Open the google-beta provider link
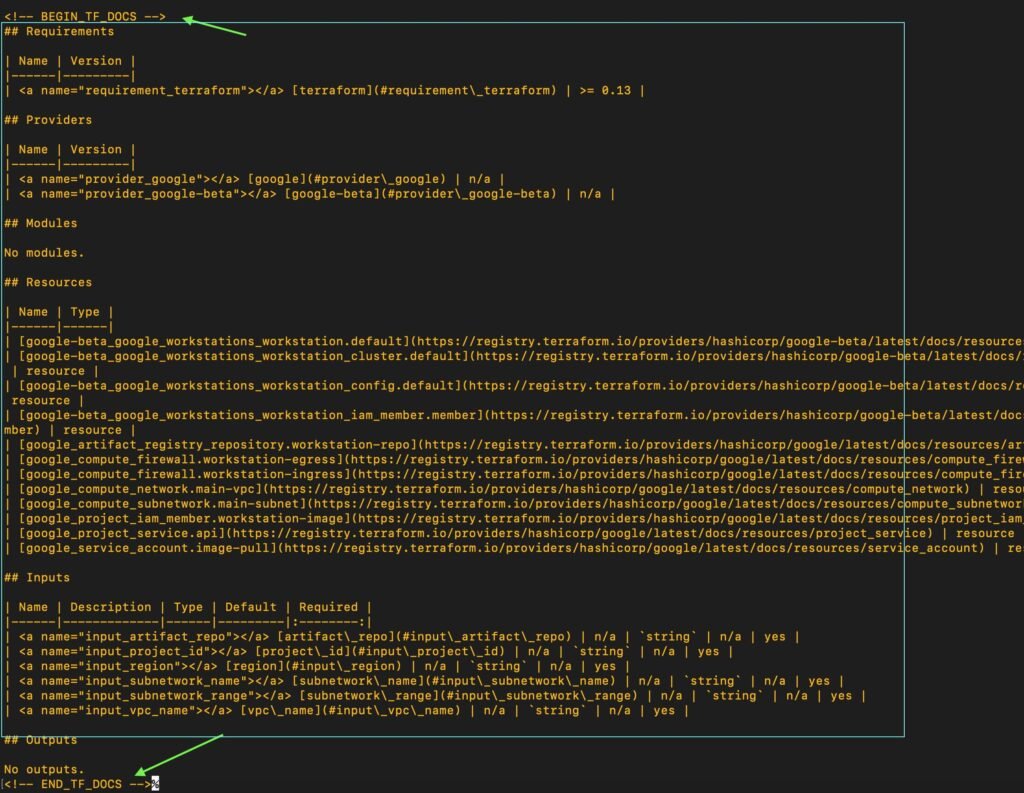The image size is (1024, 793). 330,193
